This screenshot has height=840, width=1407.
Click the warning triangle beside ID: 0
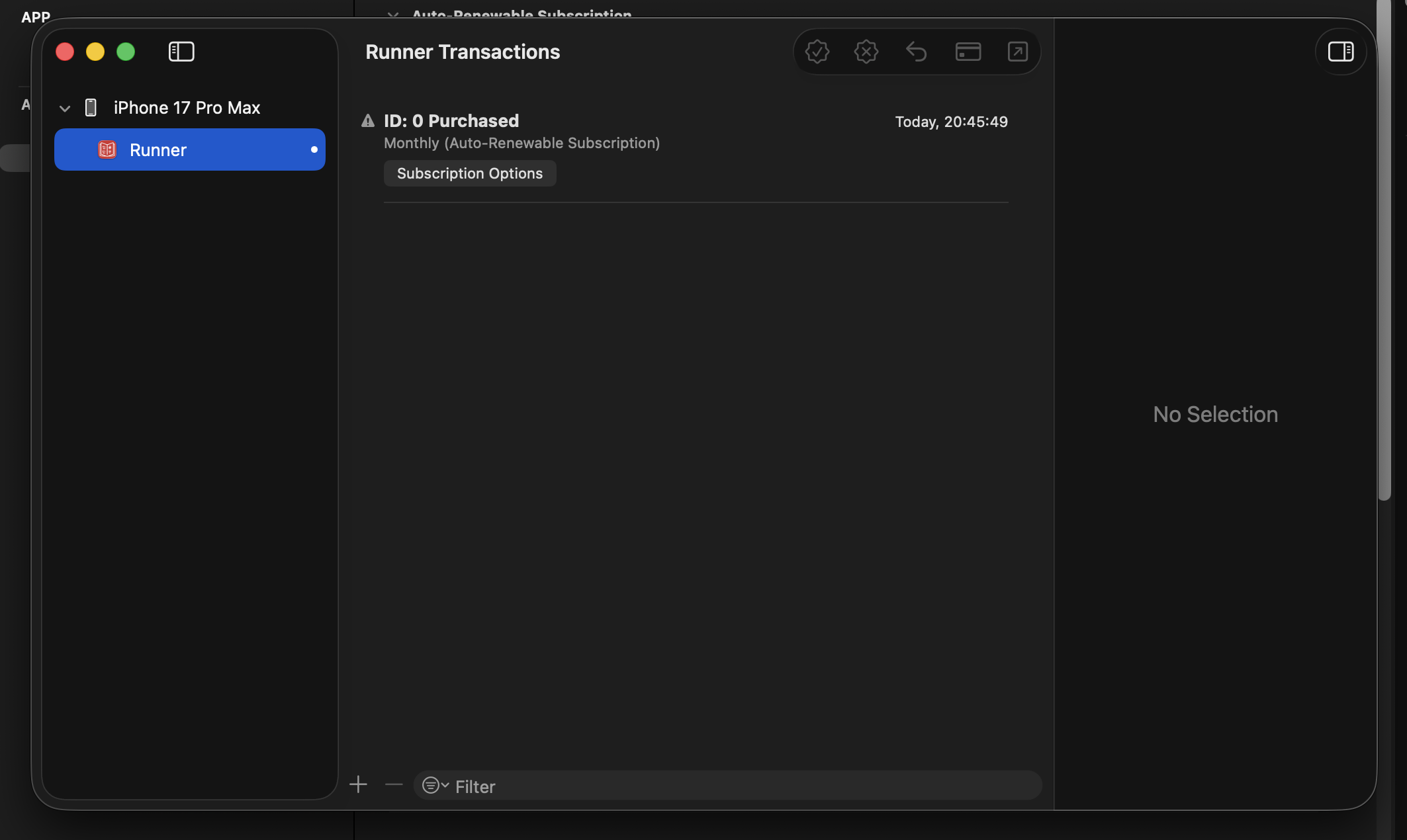pos(368,121)
